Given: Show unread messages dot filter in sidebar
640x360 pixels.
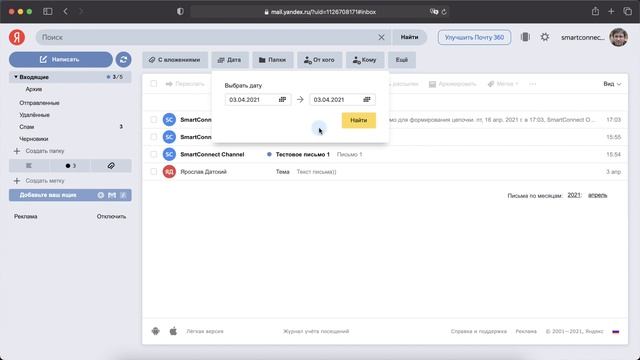Looking at the screenshot, I should (x=70, y=166).
